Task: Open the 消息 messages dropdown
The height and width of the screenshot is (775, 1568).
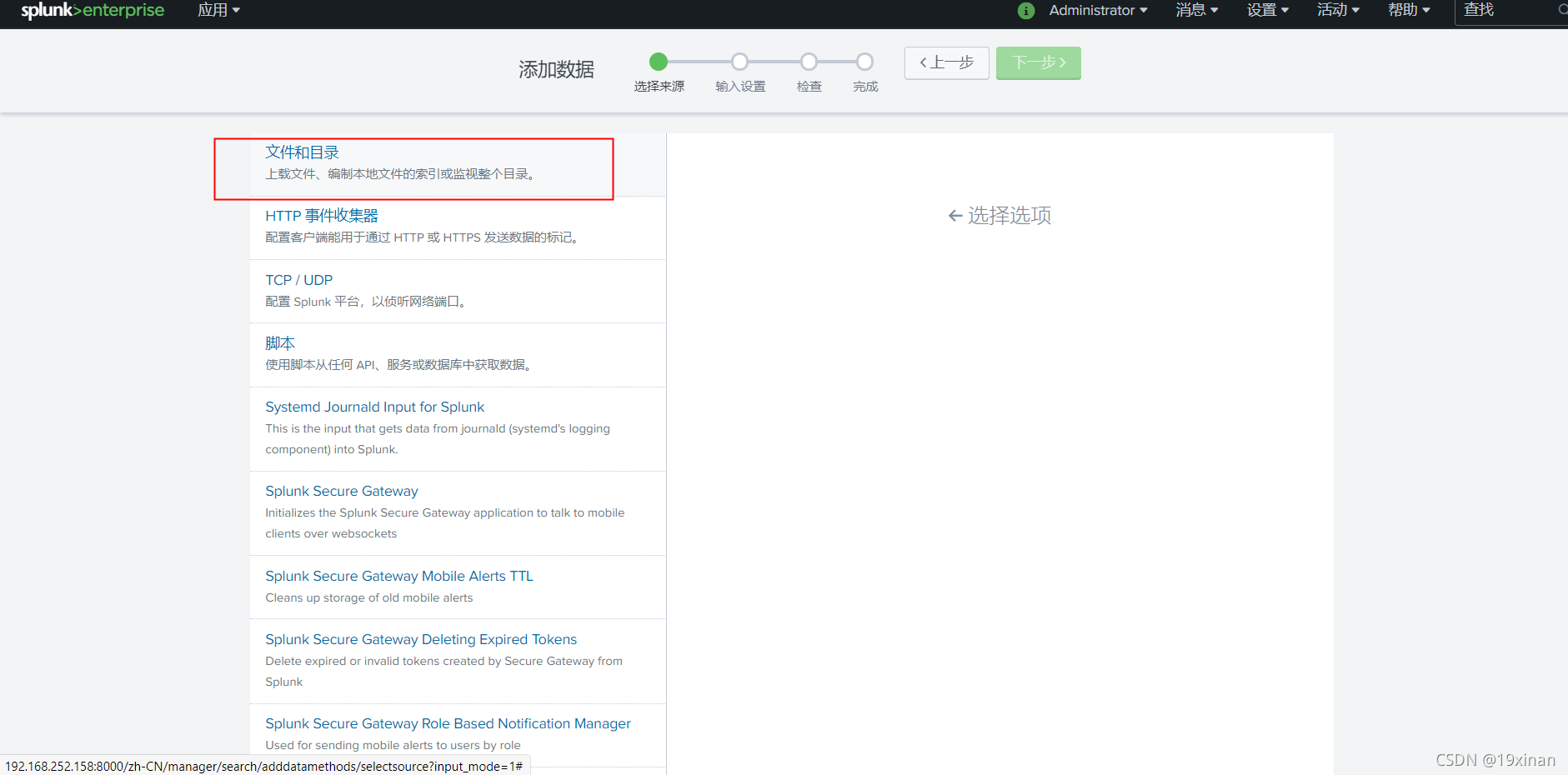Action: [x=1197, y=10]
